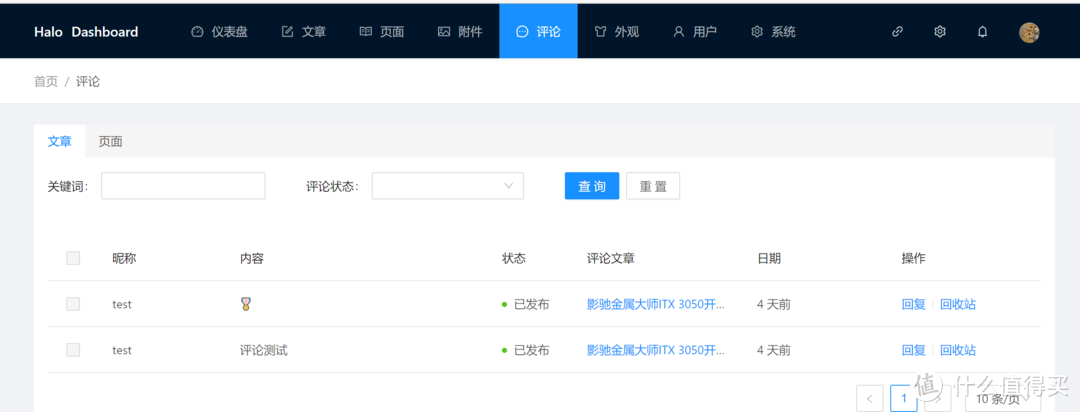Screen dimensions: 1080x412
Task: Click the 操作 column header
Action: (x=913, y=258)
